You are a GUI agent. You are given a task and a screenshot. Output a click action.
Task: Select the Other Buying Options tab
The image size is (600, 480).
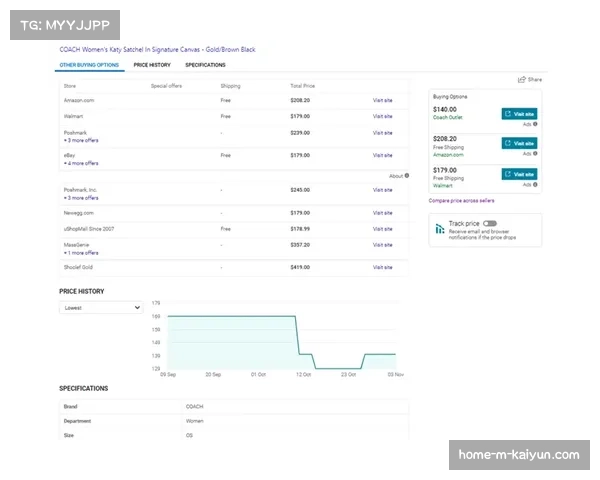point(89,65)
